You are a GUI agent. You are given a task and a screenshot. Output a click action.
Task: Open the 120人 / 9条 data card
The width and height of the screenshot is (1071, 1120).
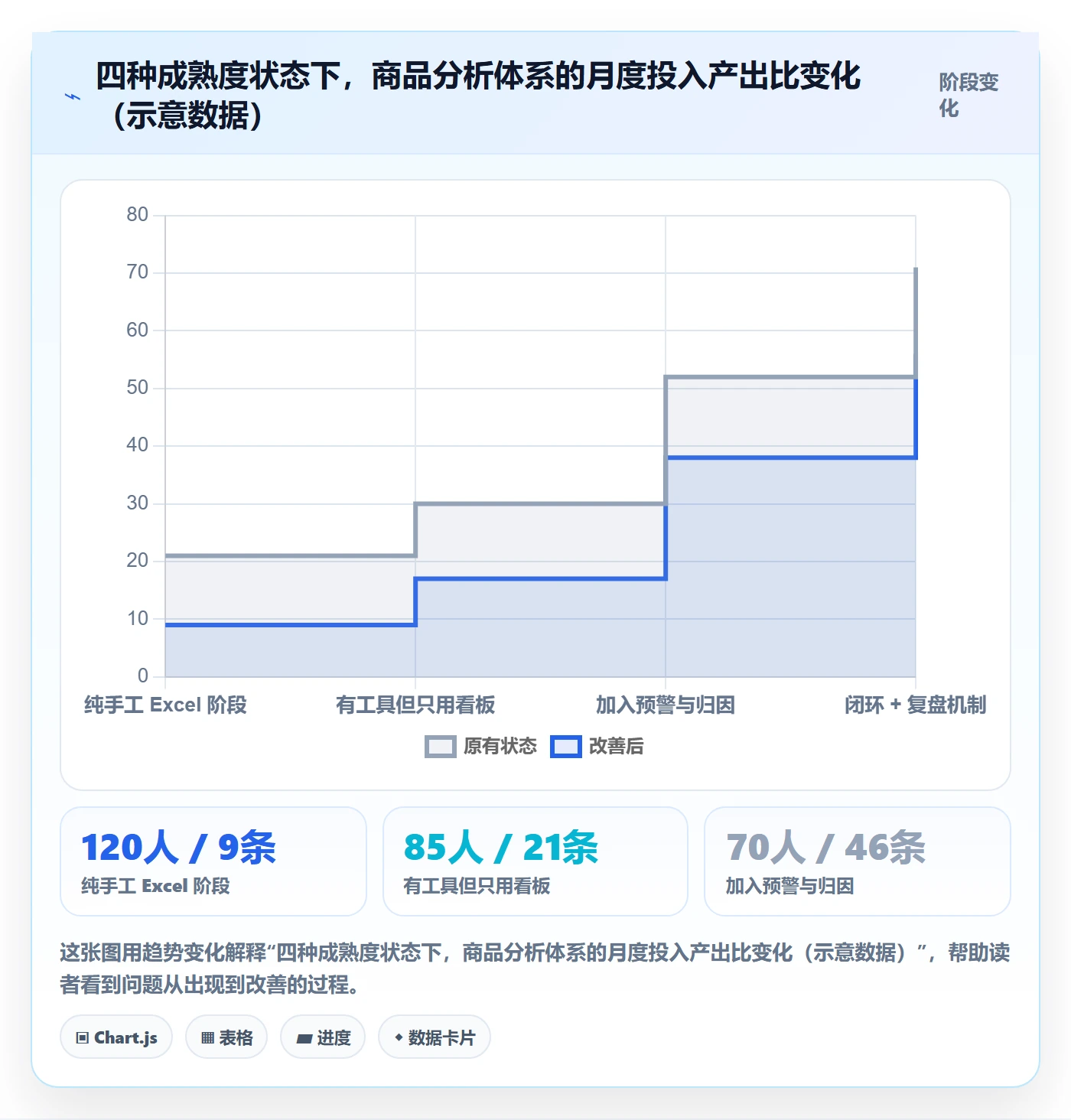(x=213, y=861)
